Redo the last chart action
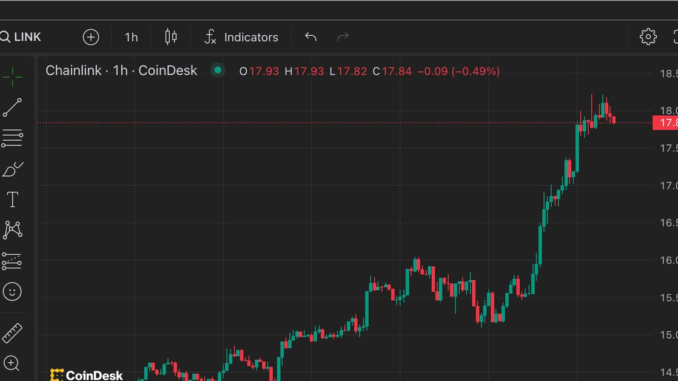678x381 pixels. point(343,37)
